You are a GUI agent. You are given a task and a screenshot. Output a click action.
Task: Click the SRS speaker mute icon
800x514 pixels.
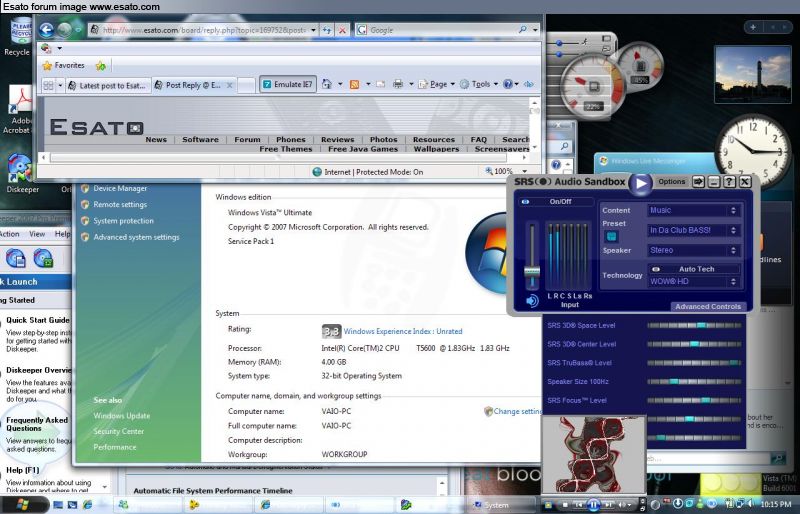(532, 301)
